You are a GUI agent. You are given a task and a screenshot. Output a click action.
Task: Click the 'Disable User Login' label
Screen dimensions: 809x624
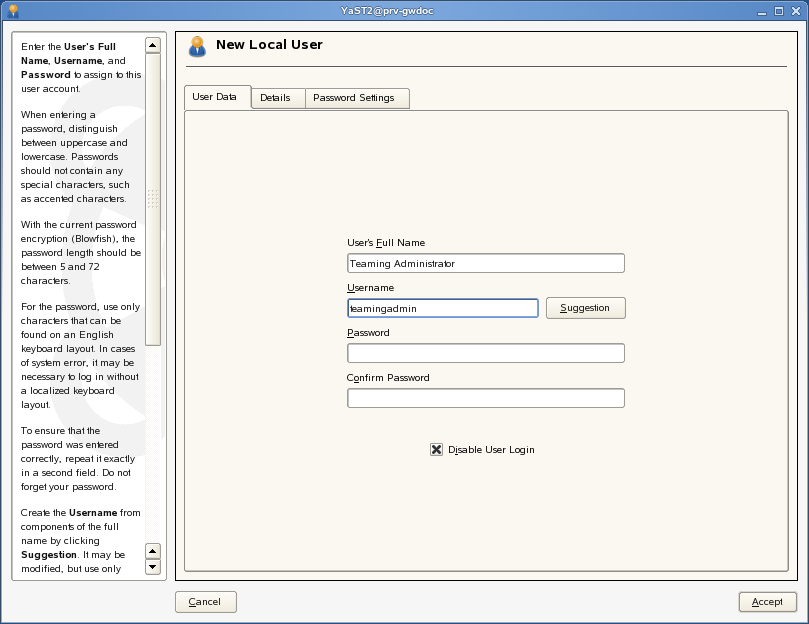[491, 450]
